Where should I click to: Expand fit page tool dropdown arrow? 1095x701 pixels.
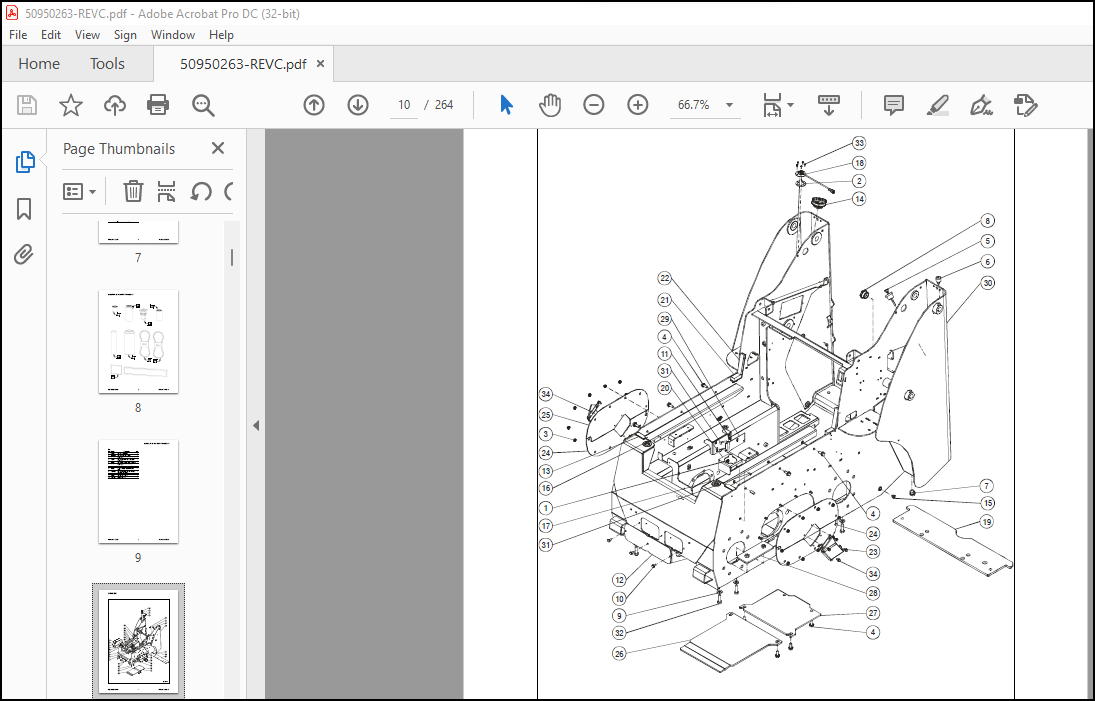(x=791, y=105)
